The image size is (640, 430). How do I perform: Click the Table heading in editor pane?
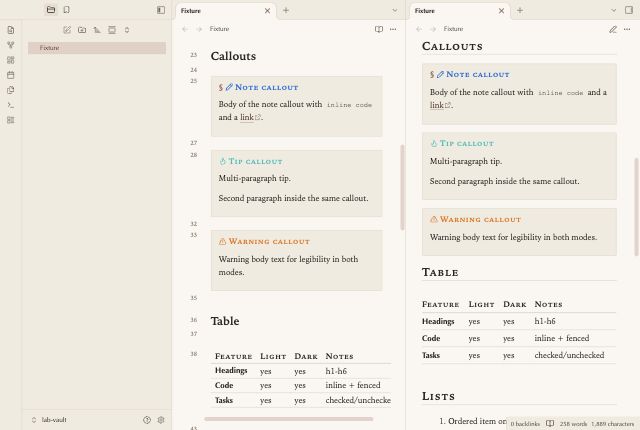(x=225, y=321)
